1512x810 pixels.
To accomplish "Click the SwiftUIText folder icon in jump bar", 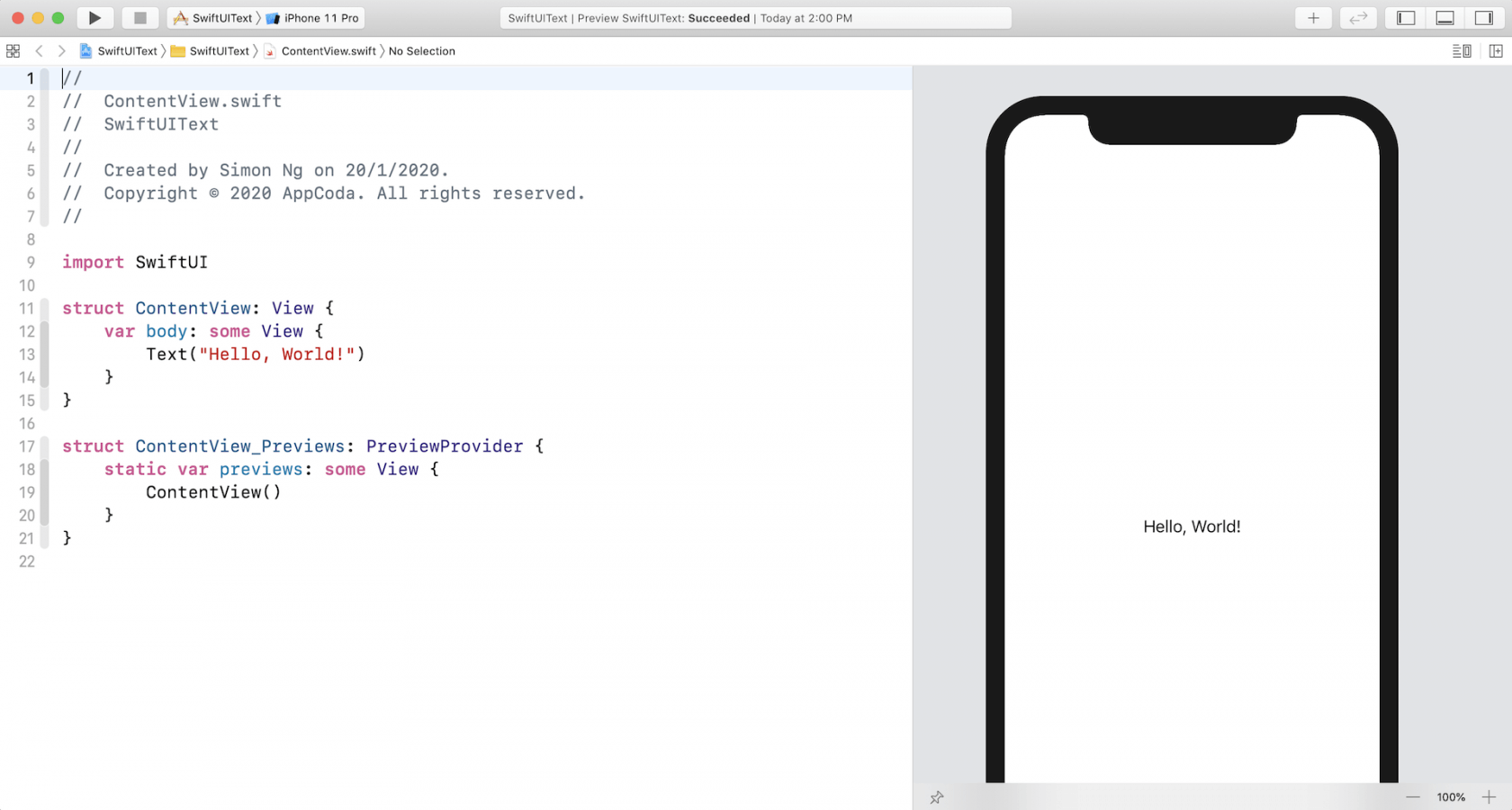I will click(177, 51).
